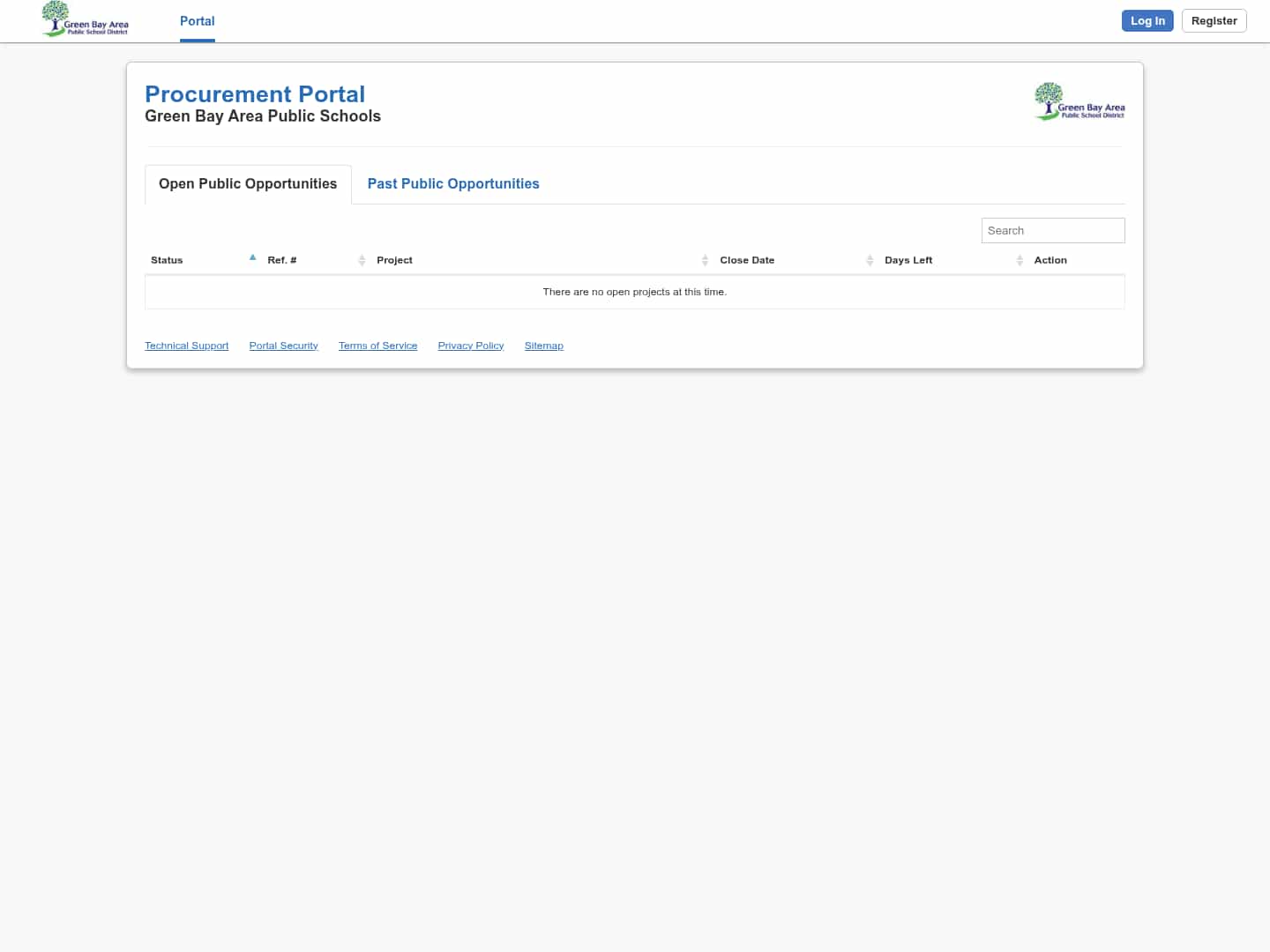1270x952 pixels.
Task: Click the ascending sort indicator on Status column
Action: click(253, 257)
